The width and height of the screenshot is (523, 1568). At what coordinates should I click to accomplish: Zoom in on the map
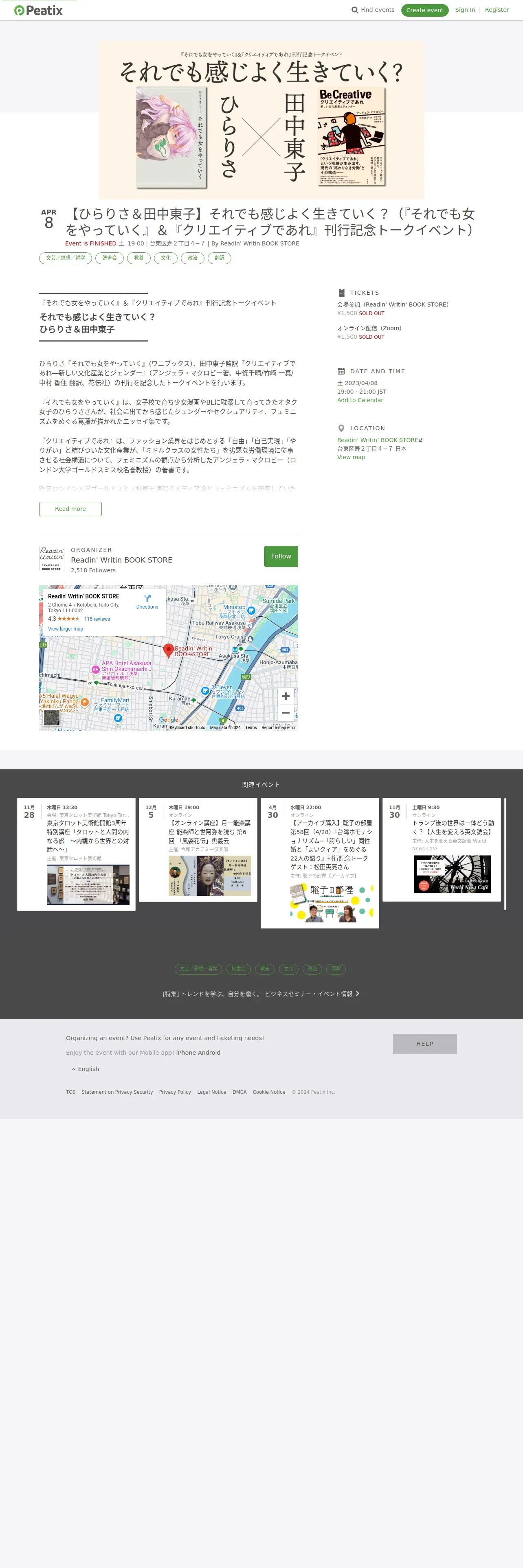click(286, 696)
